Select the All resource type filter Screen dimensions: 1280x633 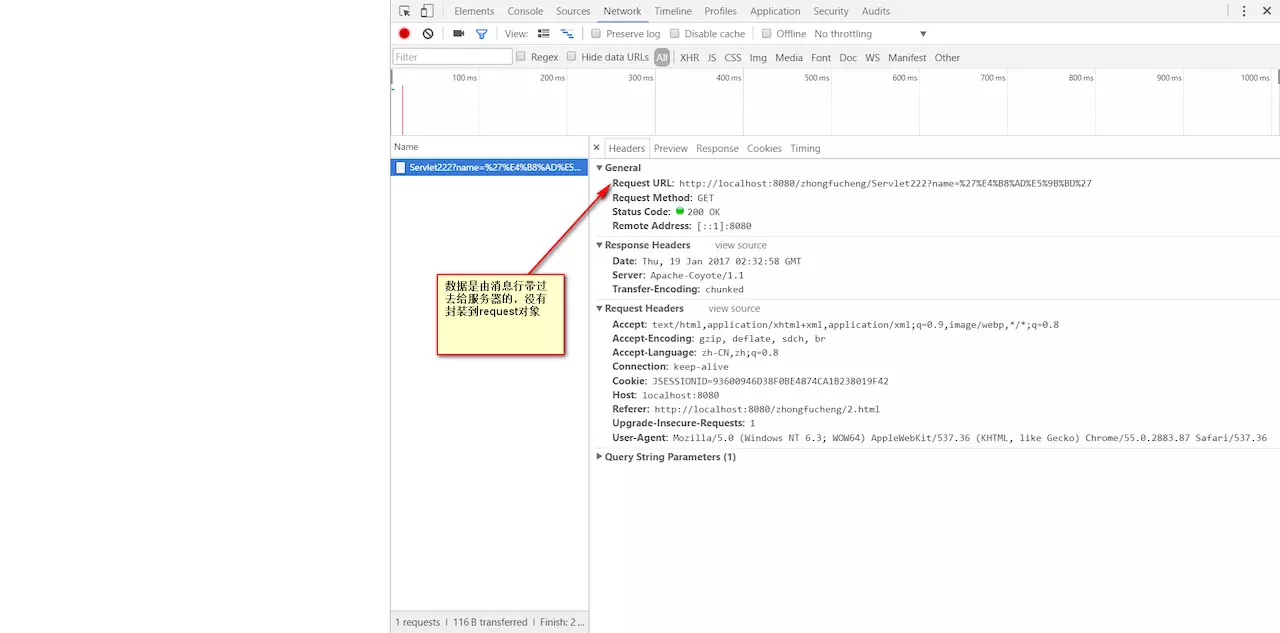click(662, 58)
